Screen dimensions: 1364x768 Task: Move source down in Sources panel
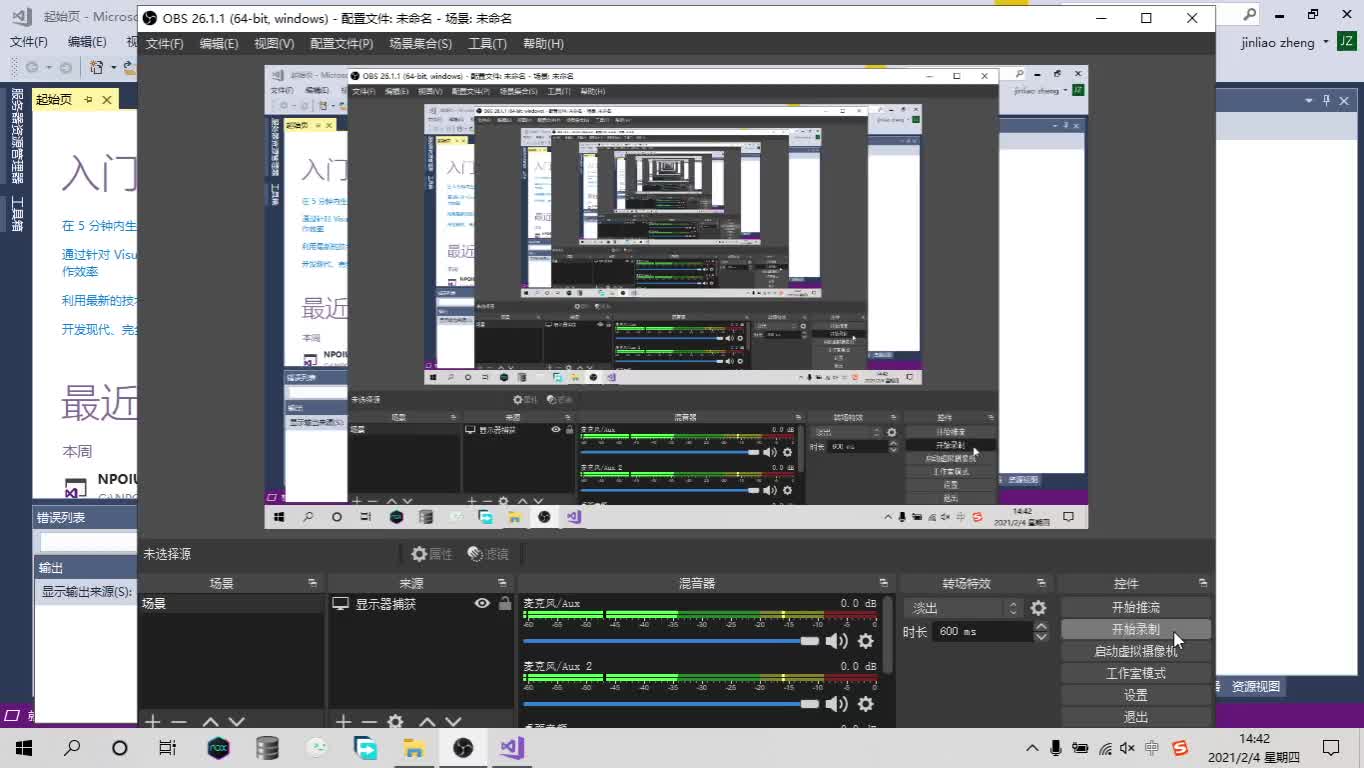coord(453,722)
